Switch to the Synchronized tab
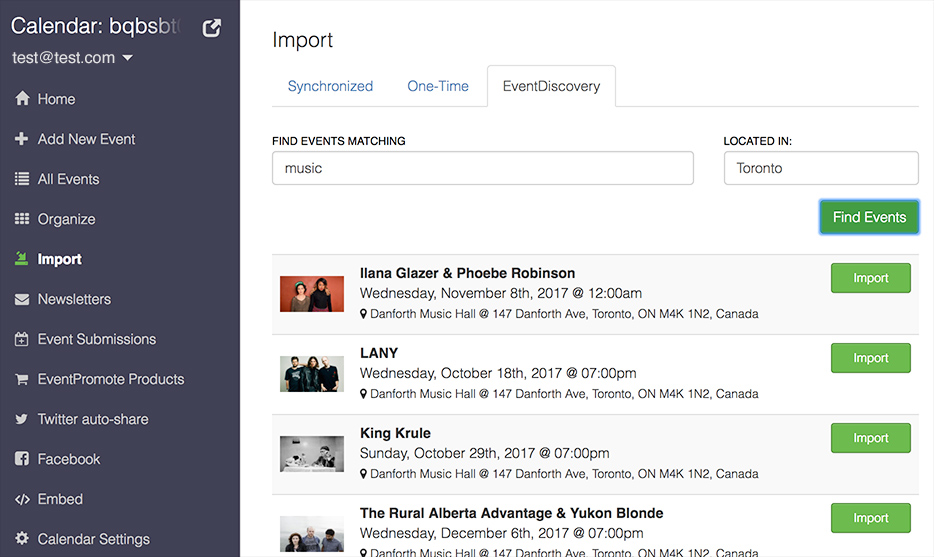The image size is (934, 557). [330, 86]
